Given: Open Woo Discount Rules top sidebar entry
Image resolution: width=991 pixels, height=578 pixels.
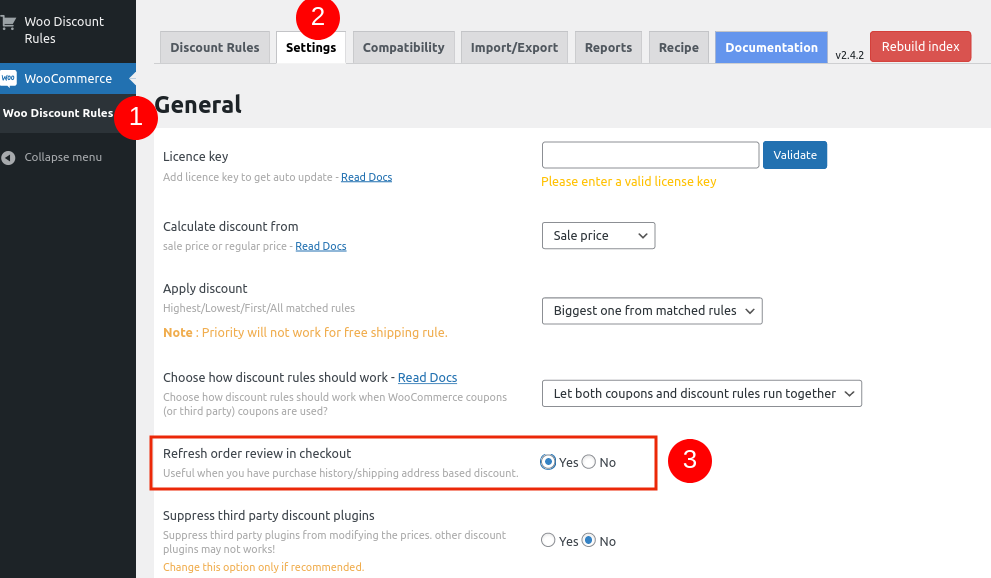Looking at the screenshot, I should 64,30.
